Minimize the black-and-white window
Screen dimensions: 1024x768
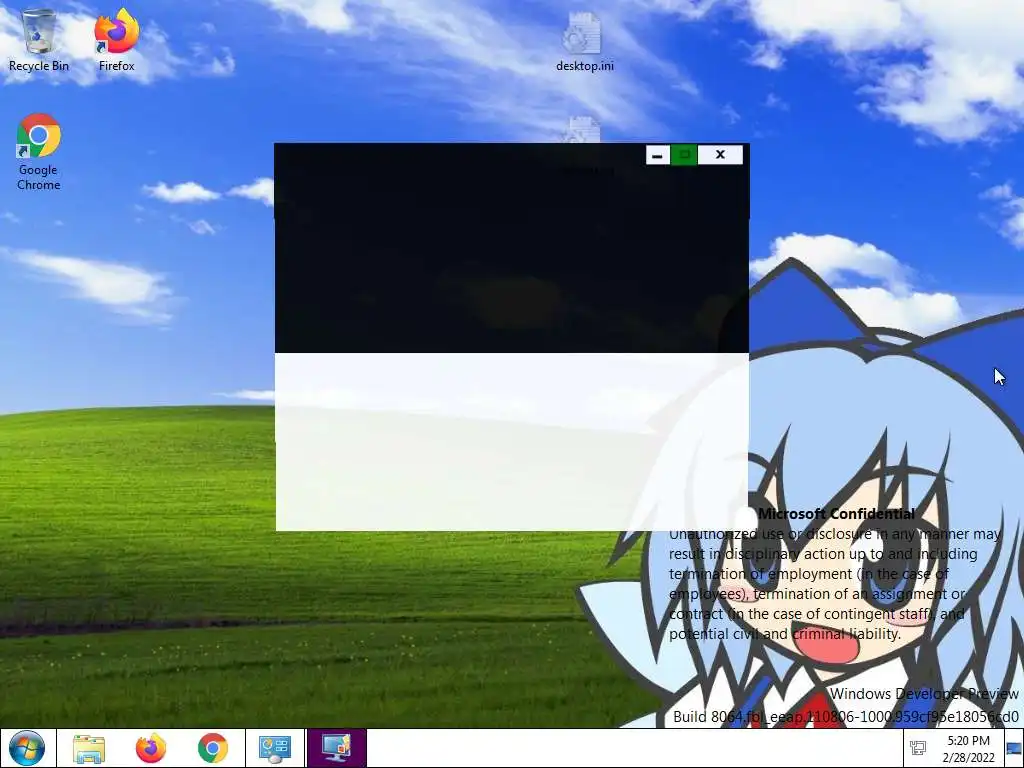[x=658, y=155]
